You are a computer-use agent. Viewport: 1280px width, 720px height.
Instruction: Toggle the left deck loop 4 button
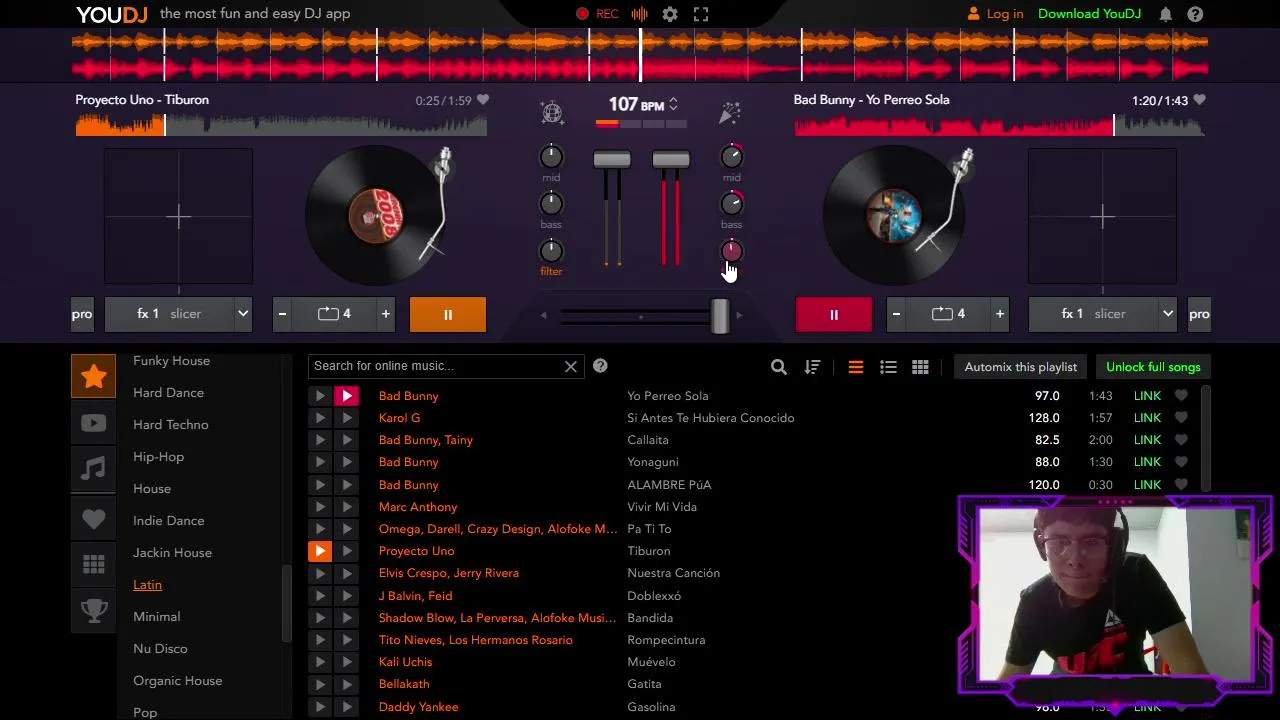[x=334, y=314]
